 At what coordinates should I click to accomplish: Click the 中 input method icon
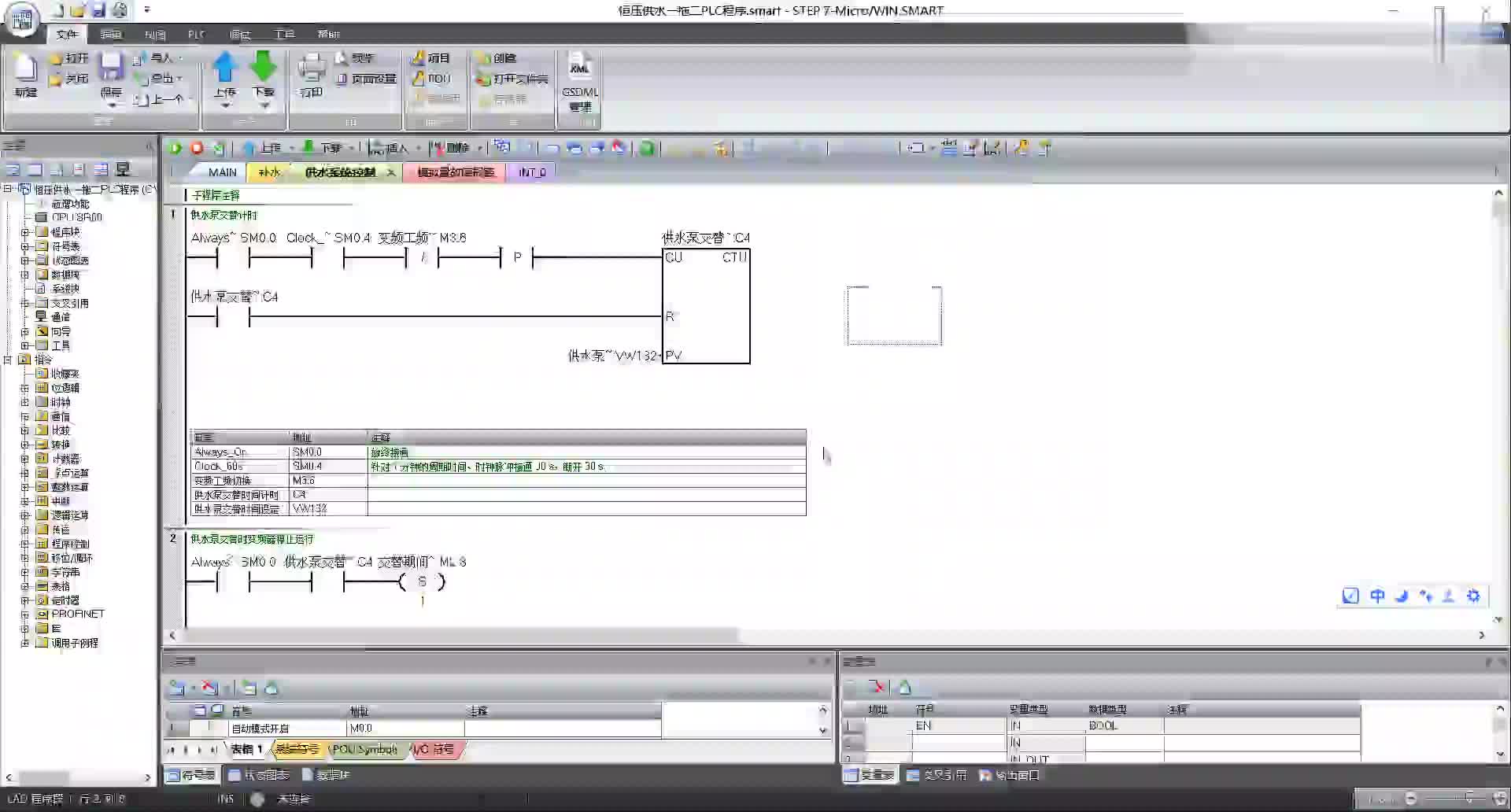click(x=1377, y=596)
